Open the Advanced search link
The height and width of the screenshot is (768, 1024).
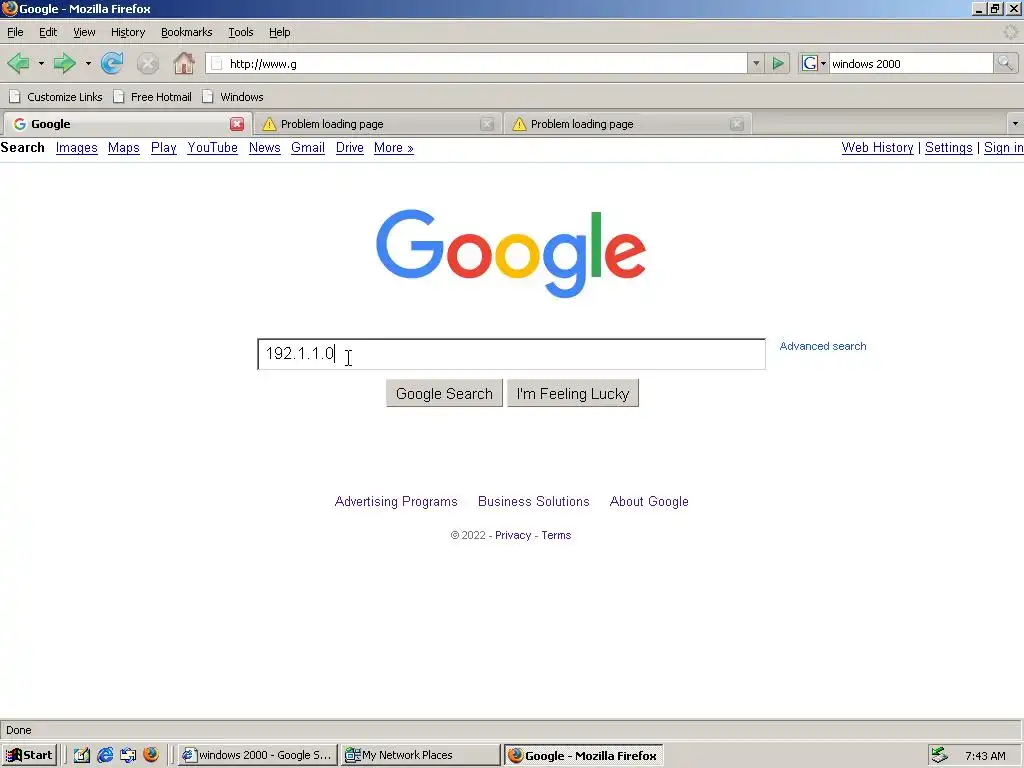[x=823, y=346]
